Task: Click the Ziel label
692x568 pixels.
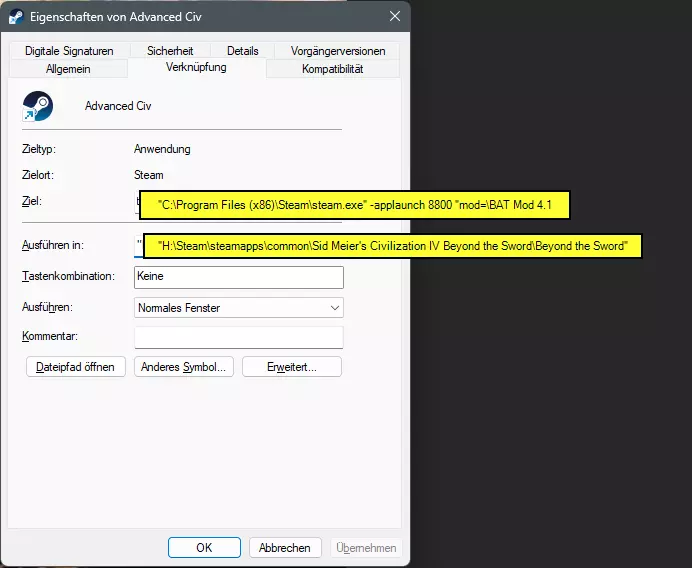Action: 32,201
